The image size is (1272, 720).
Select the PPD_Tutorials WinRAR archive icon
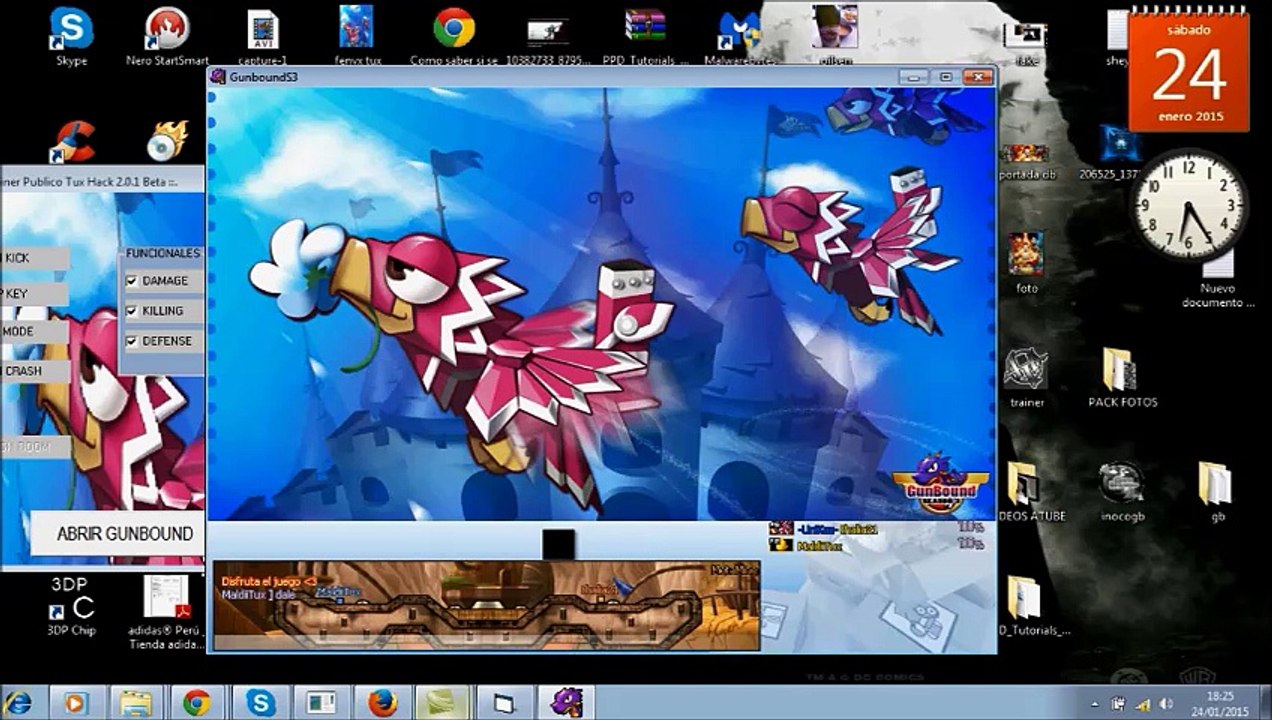click(646, 35)
